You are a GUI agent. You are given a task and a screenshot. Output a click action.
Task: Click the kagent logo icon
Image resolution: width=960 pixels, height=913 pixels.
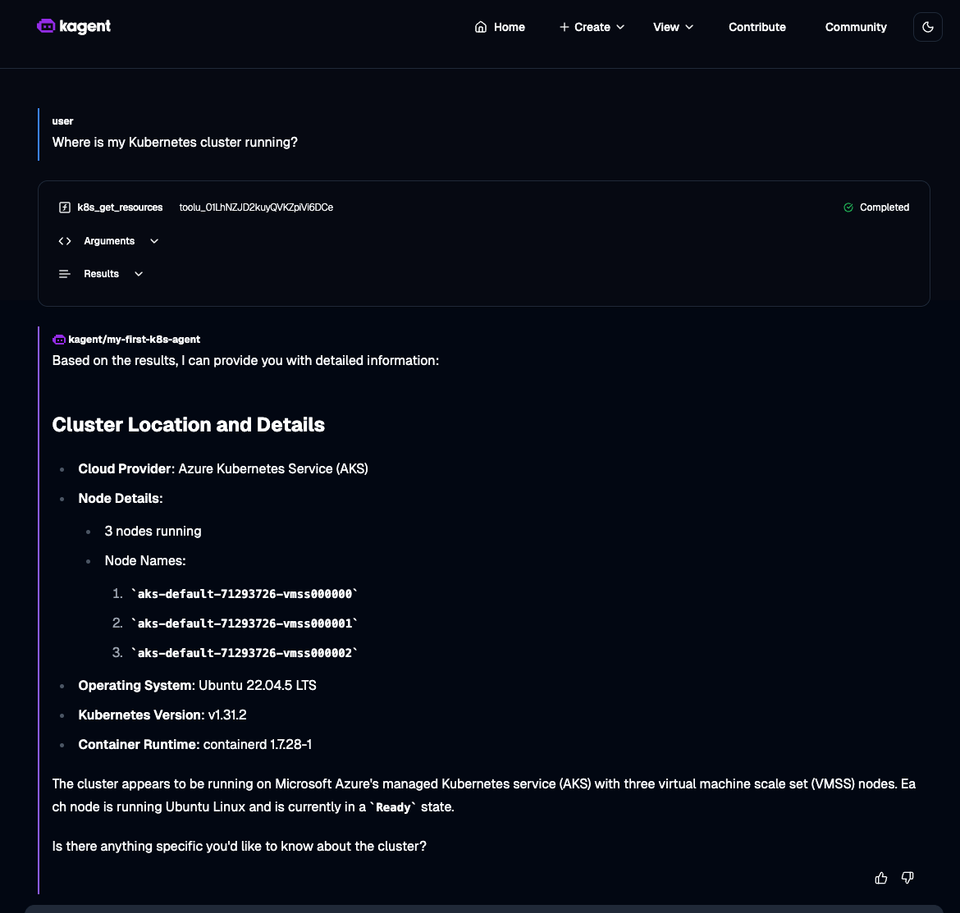(45, 26)
